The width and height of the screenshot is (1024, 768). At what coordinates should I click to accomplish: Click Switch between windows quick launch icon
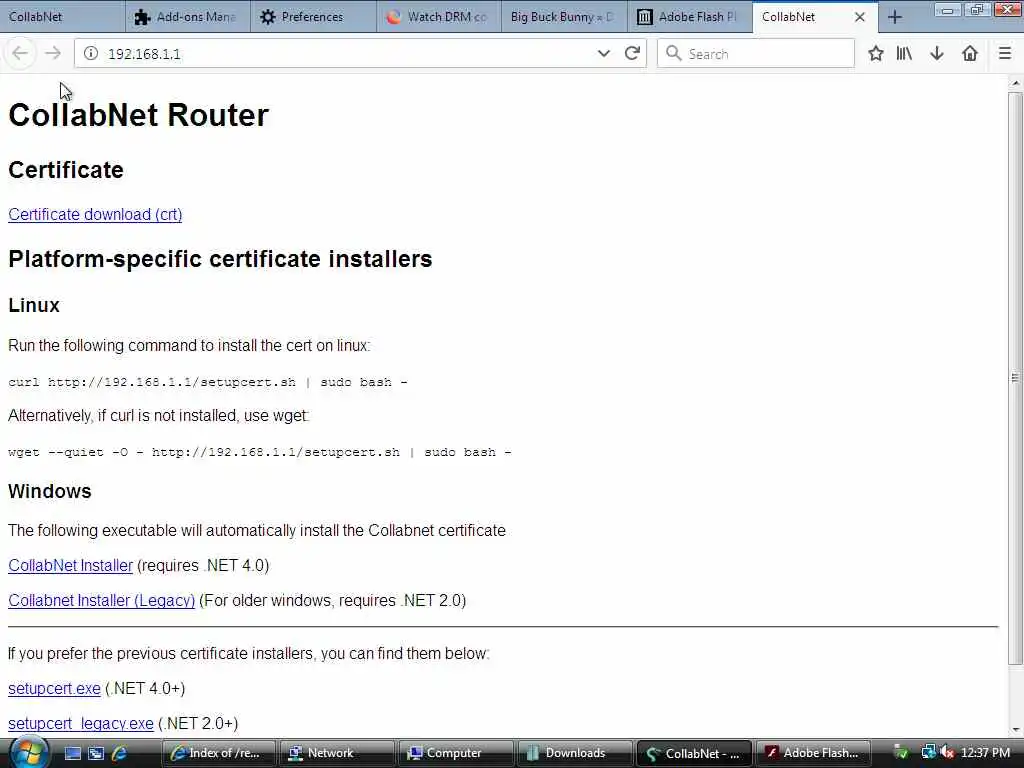[x=96, y=754]
